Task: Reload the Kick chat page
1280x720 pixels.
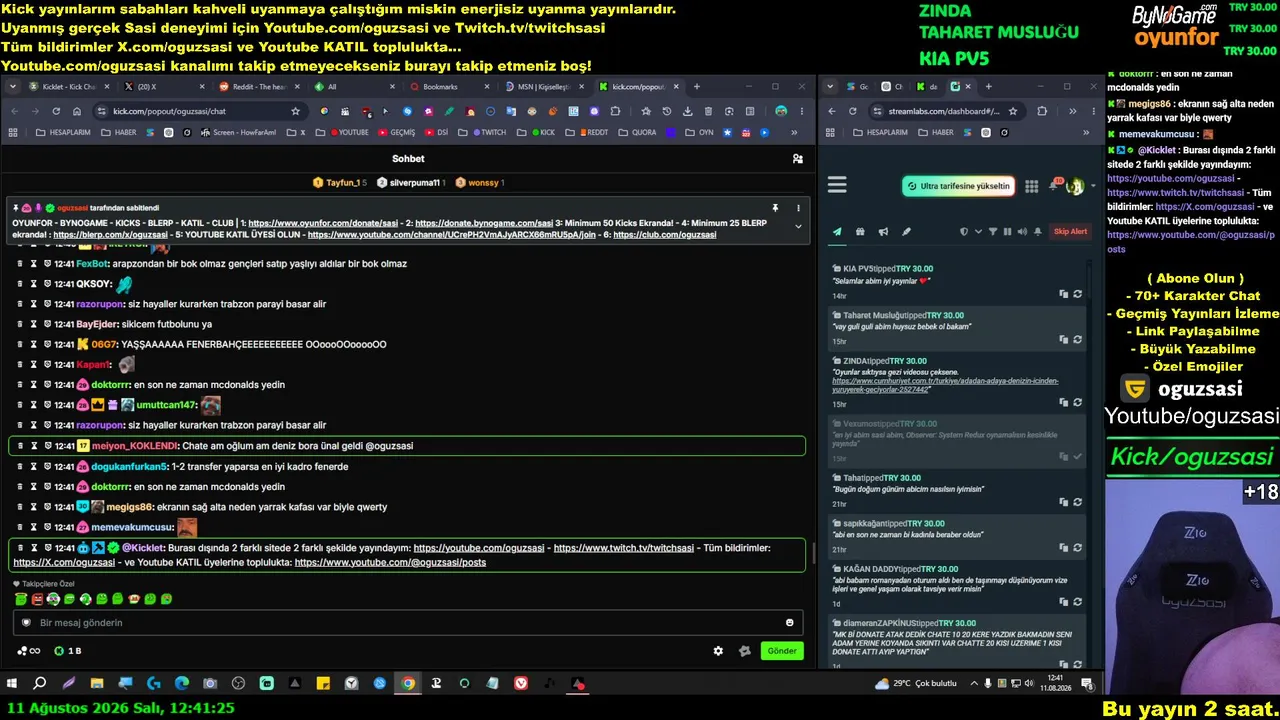Action: [x=56, y=111]
